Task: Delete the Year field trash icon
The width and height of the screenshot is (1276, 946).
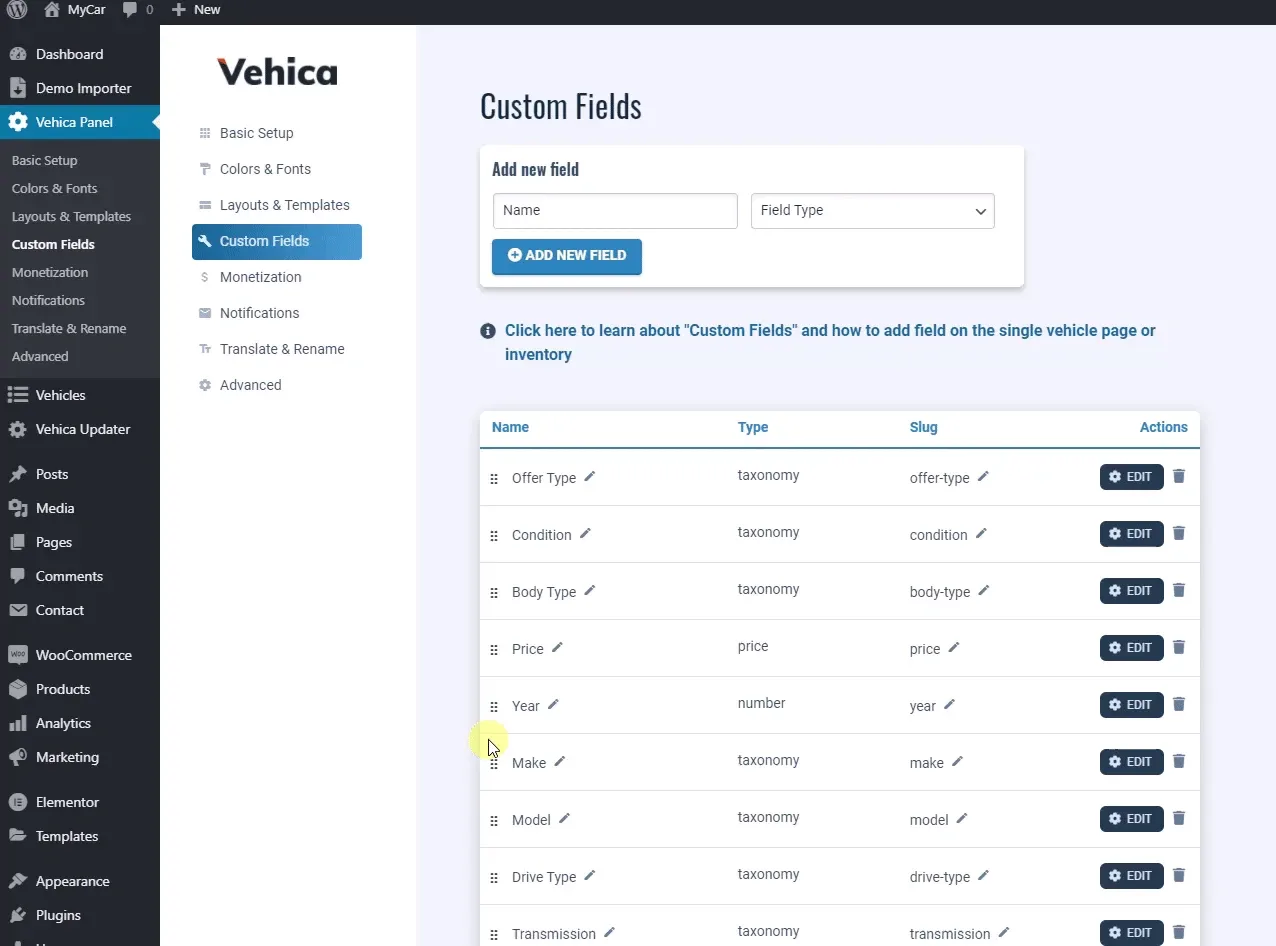Action: (1179, 704)
